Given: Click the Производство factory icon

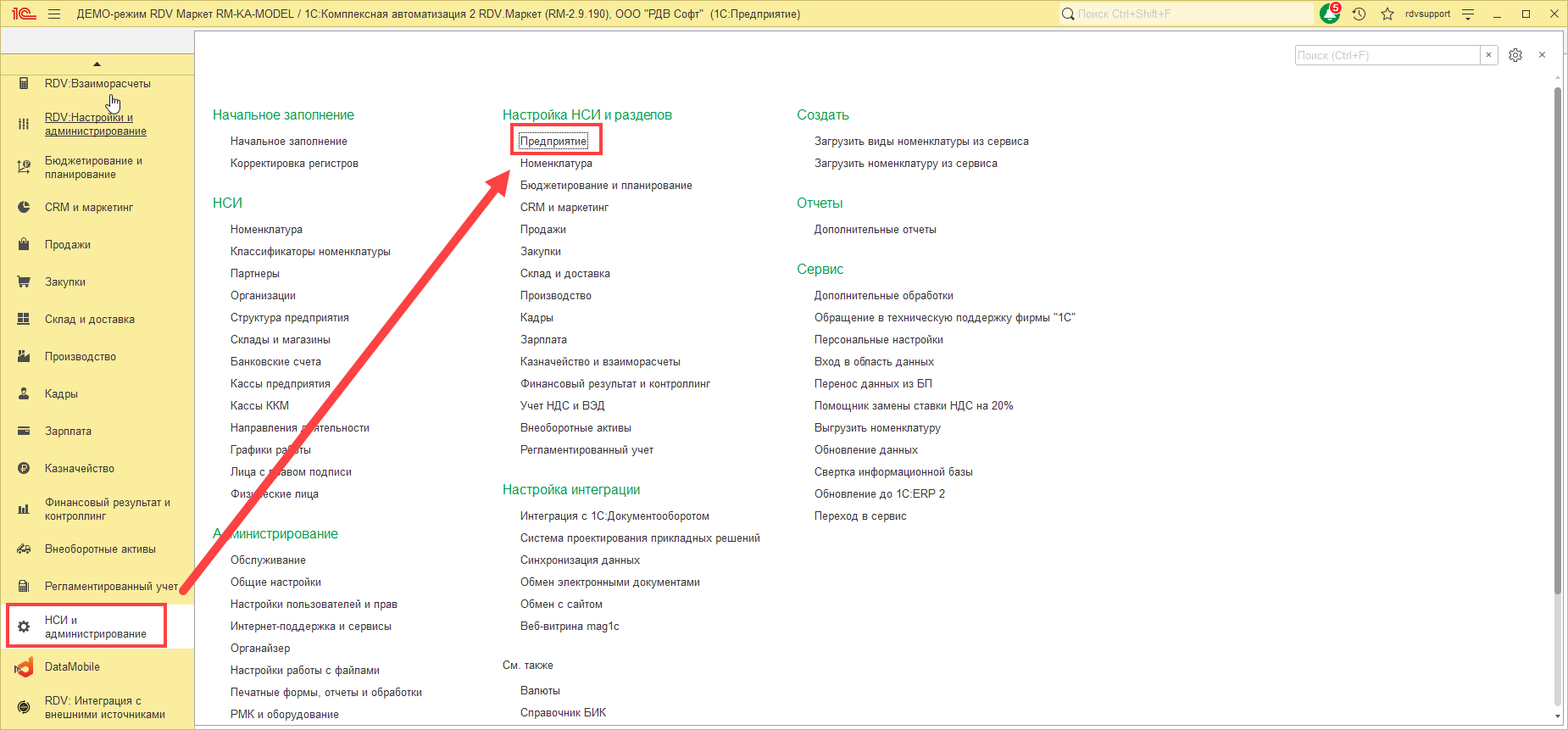Looking at the screenshot, I should 24,356.
